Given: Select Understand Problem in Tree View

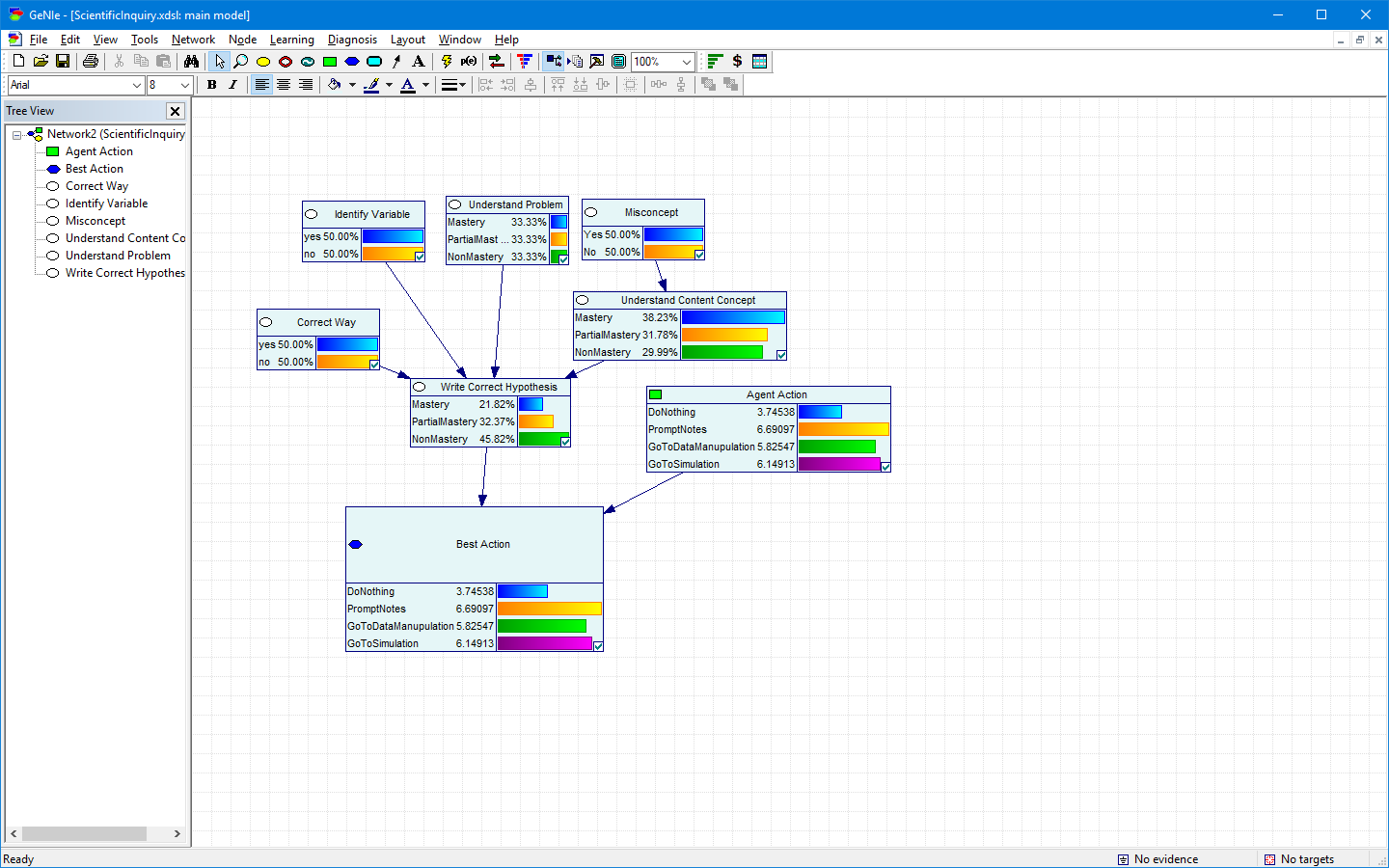Looking at the screenshot, I should (x=118, y=256).
